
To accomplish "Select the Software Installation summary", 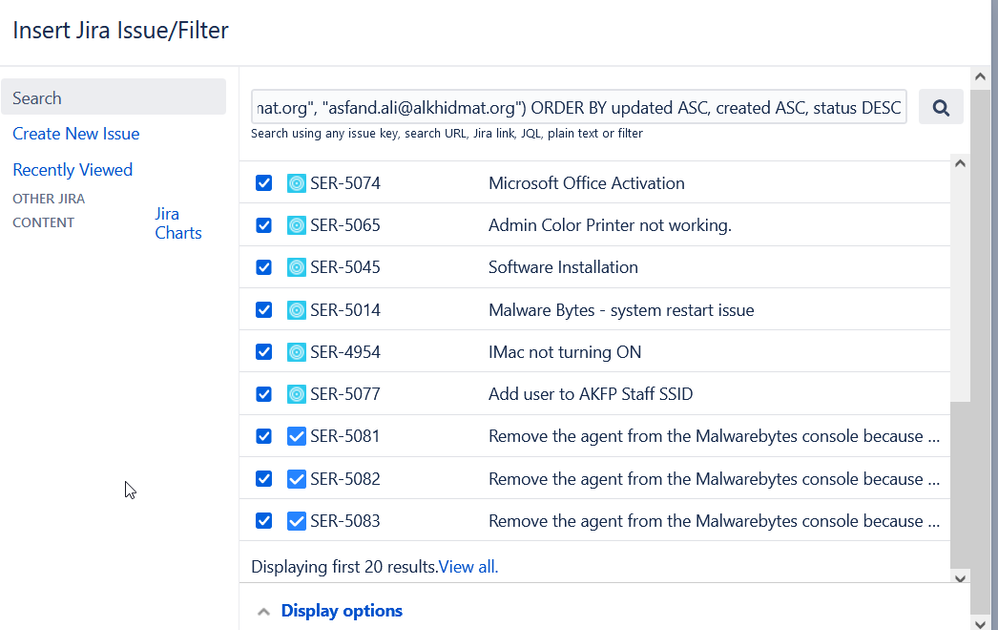I will (x=563, y=267).
